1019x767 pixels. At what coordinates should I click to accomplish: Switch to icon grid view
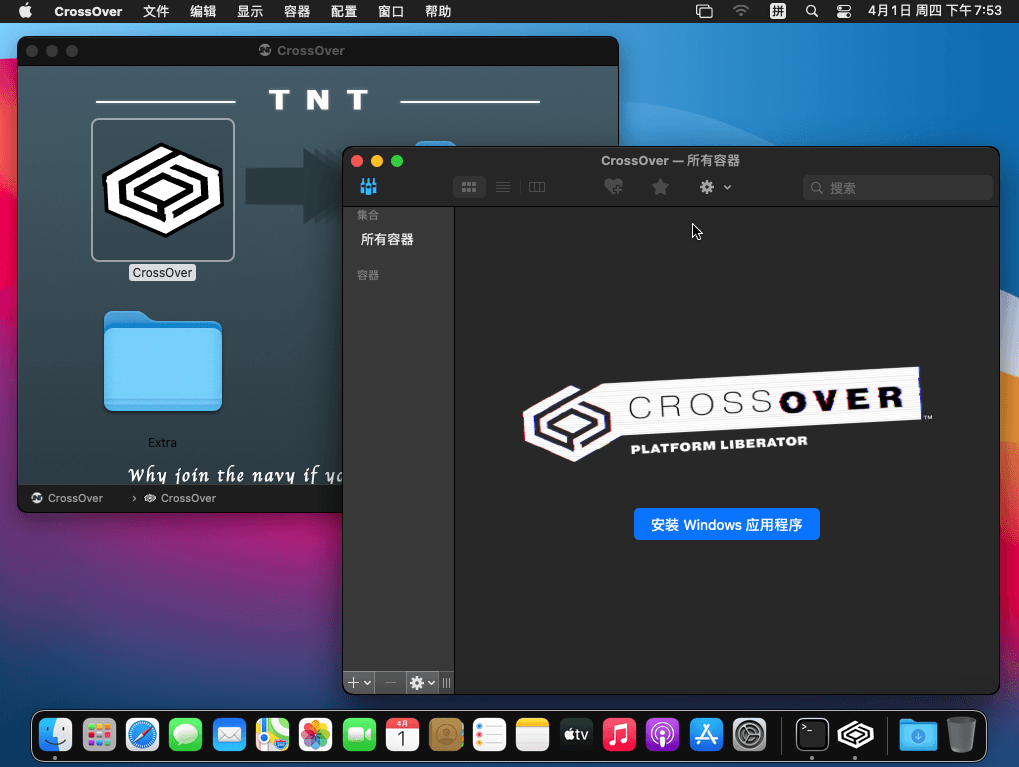pyautogui.click(x=469, y=187)
